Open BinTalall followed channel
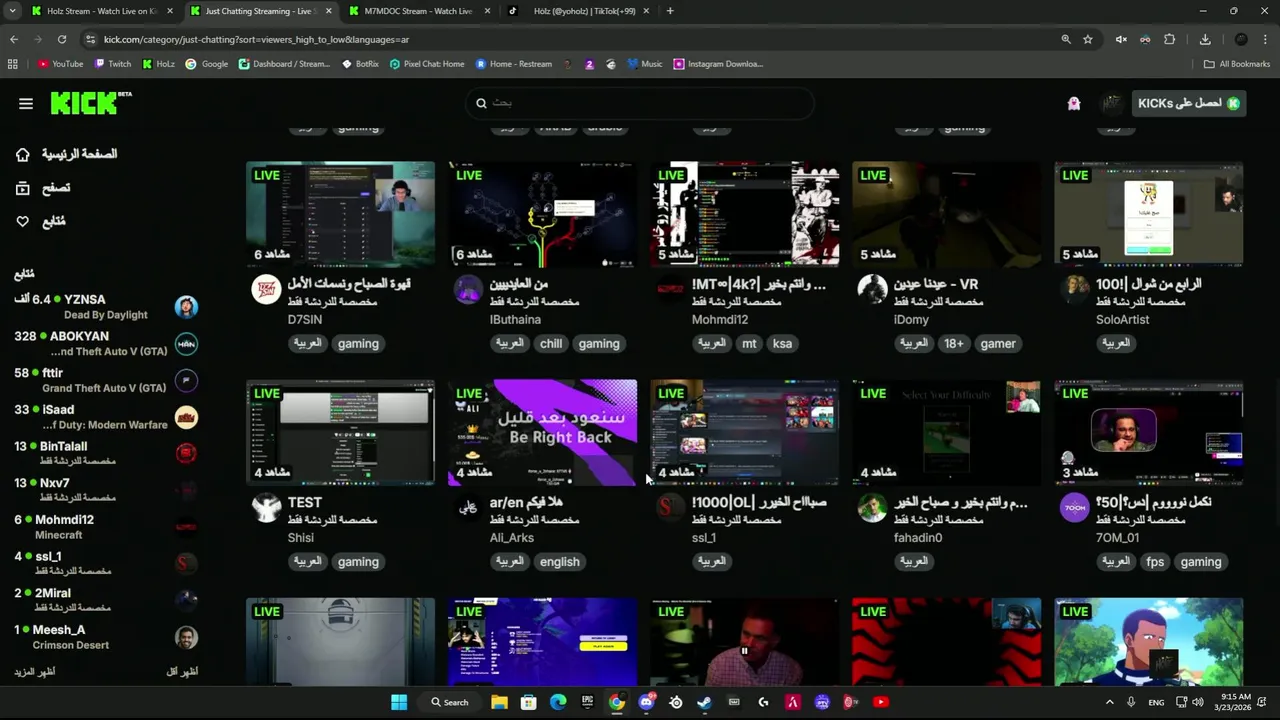Image resolution: width=1280 pixels, height=720 pixels. [106, 454]
